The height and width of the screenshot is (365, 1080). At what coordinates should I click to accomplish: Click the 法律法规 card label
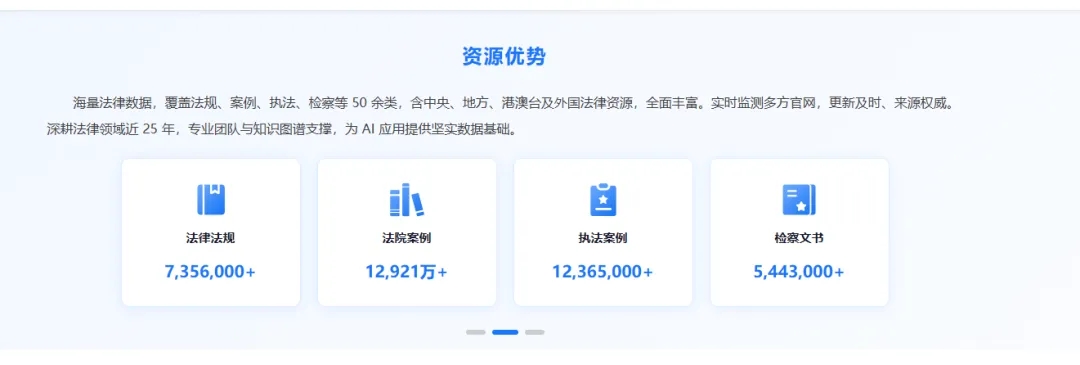click(211, 238)
